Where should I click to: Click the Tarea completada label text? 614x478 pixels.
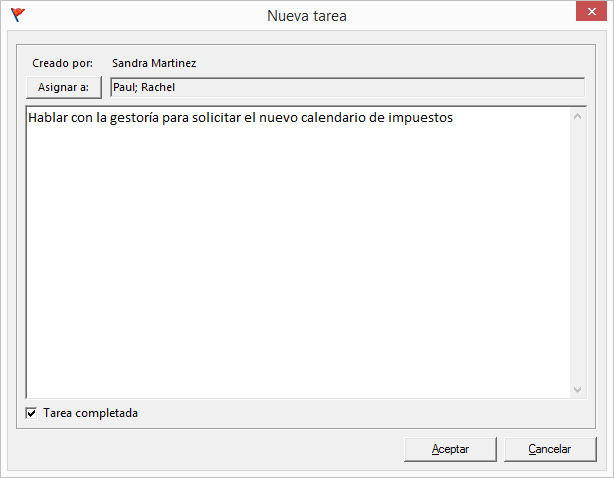click(90, 413)
